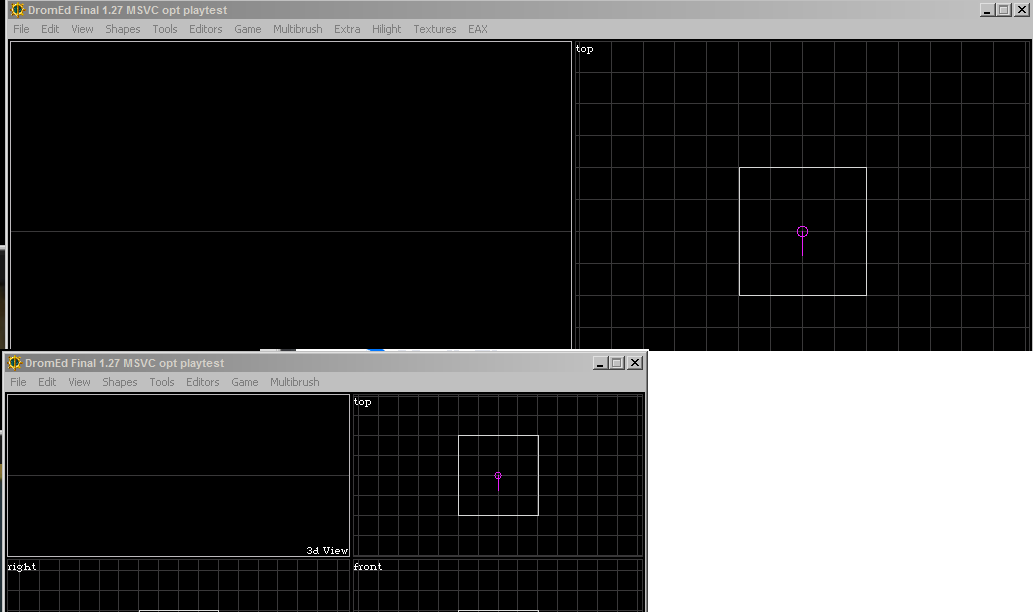This screenshot has height=612, width=1033.
Task: Open the EAX menu
Action: coord(478,29)
